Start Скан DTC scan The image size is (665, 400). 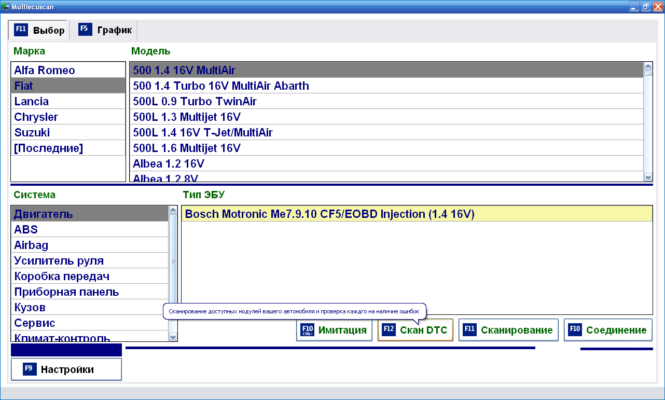coord(415,330)
